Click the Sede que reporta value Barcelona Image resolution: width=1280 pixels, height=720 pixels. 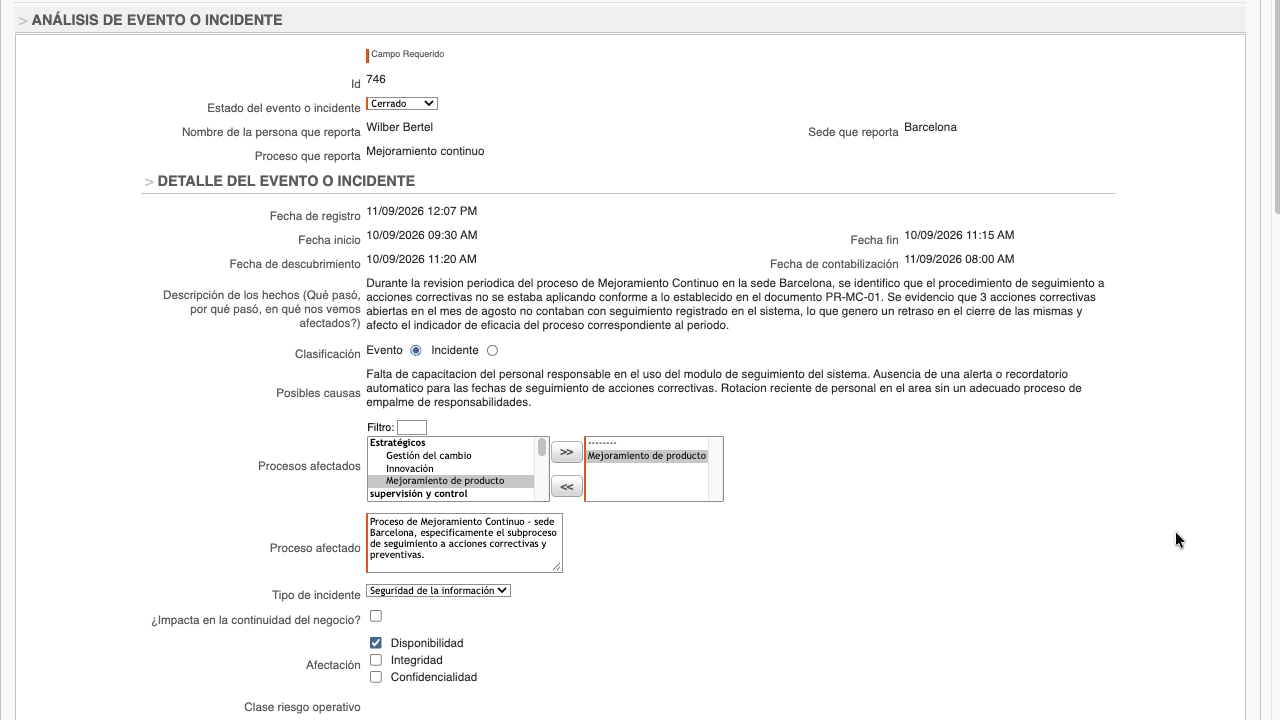930,127
